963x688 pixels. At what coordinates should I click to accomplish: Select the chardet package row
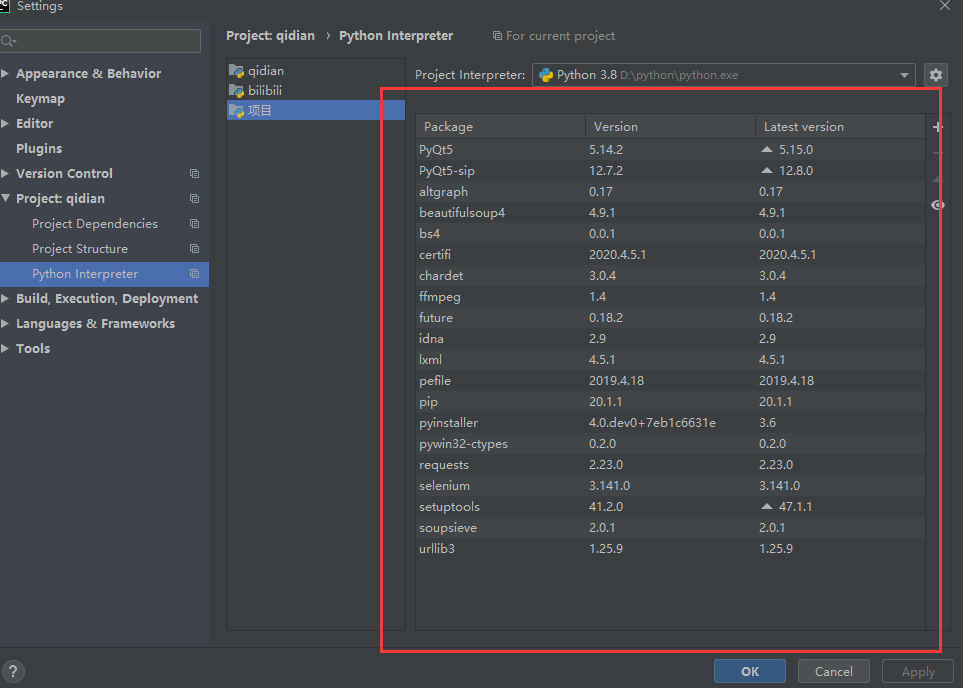tap(671, 275)
